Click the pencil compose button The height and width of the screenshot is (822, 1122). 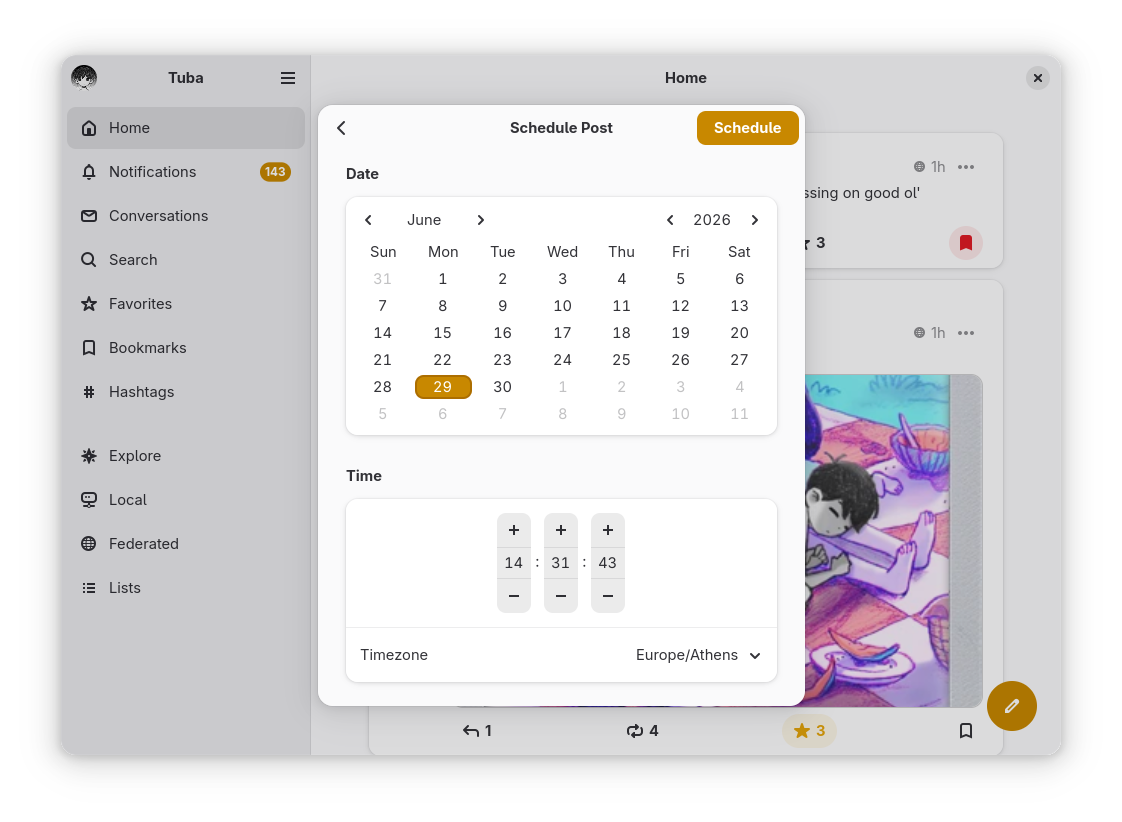tap(1011, 706)
